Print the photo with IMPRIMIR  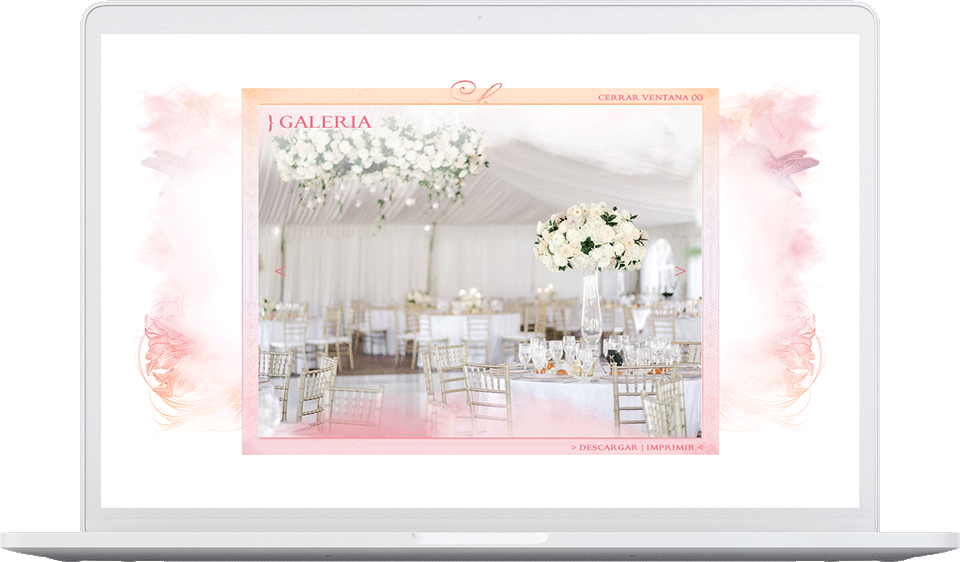pyautogui.click(x=670, y=448)
